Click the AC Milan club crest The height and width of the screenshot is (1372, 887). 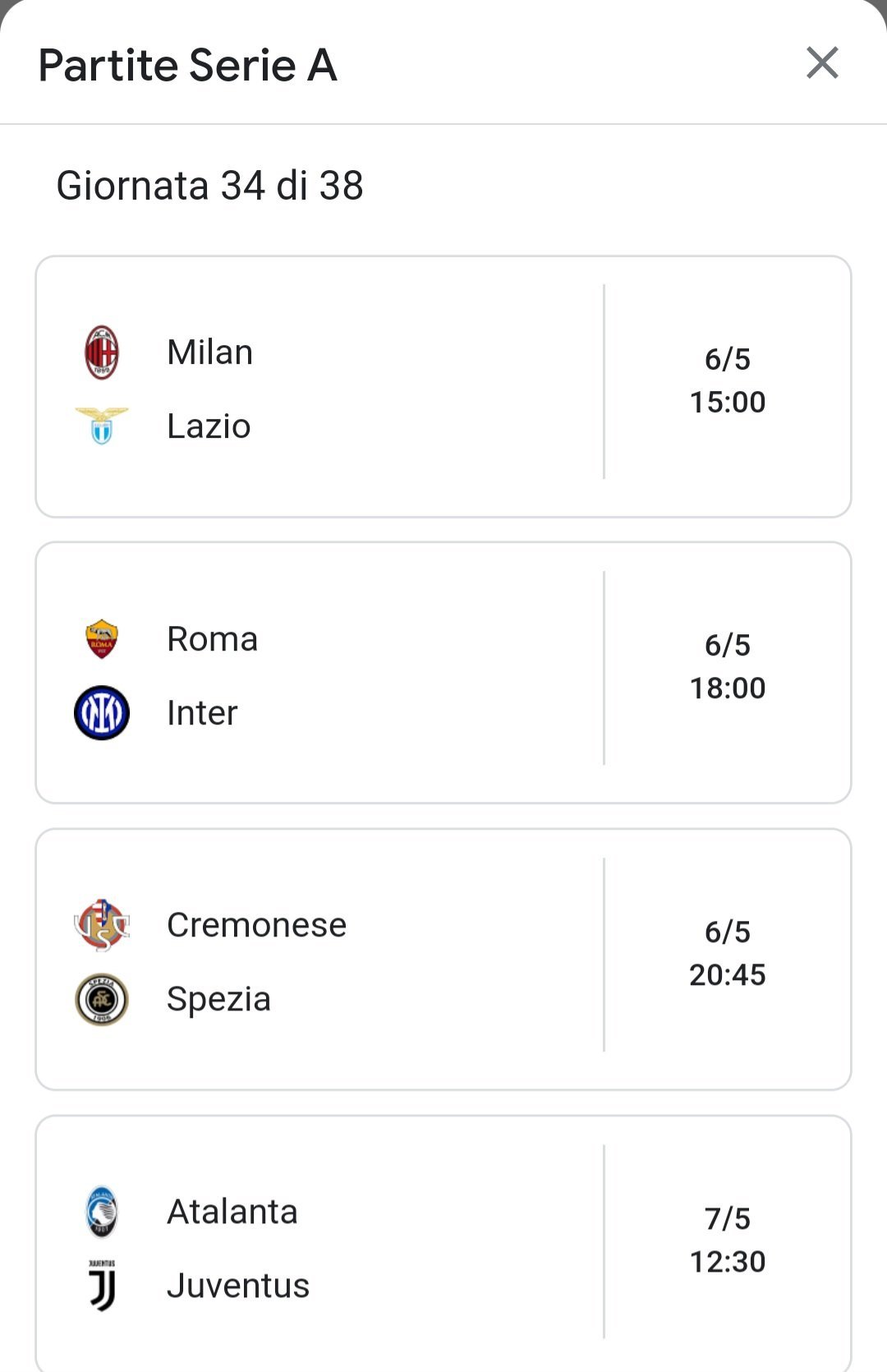point(102,352)
